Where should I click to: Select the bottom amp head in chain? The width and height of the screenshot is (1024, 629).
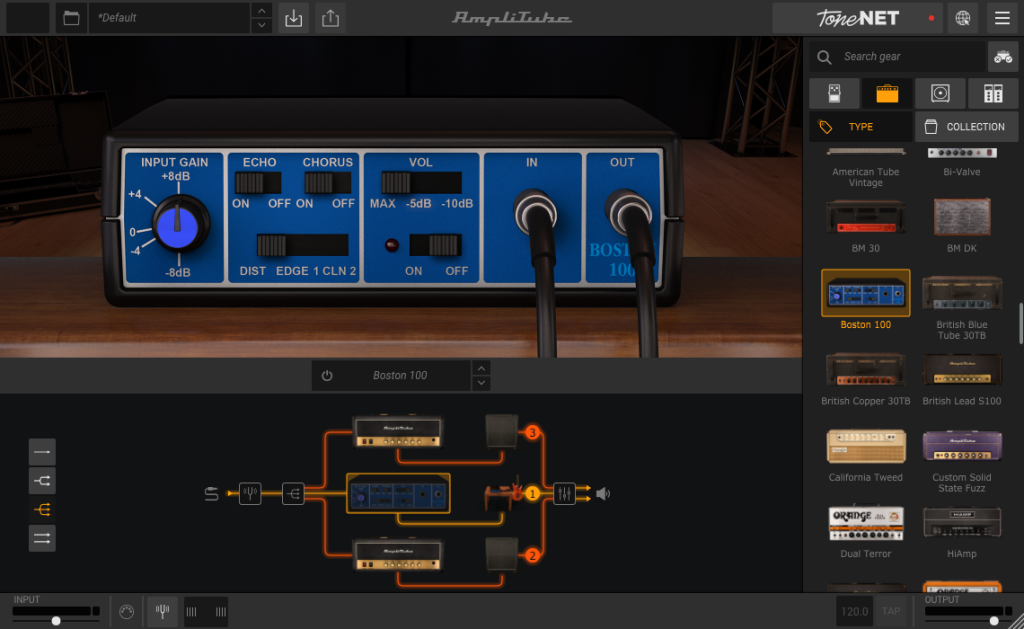(398, 555)
